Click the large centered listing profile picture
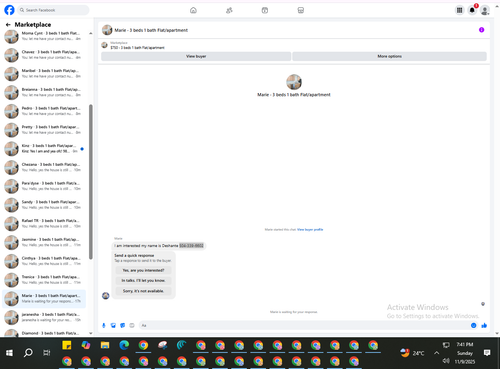 [294, 82]
